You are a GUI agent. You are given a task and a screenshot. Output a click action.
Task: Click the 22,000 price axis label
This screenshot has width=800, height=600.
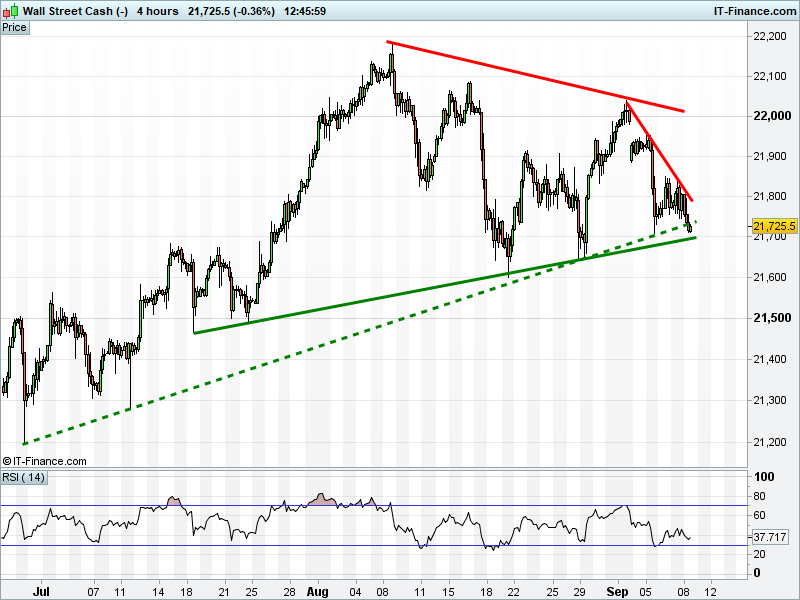[772, 116]
